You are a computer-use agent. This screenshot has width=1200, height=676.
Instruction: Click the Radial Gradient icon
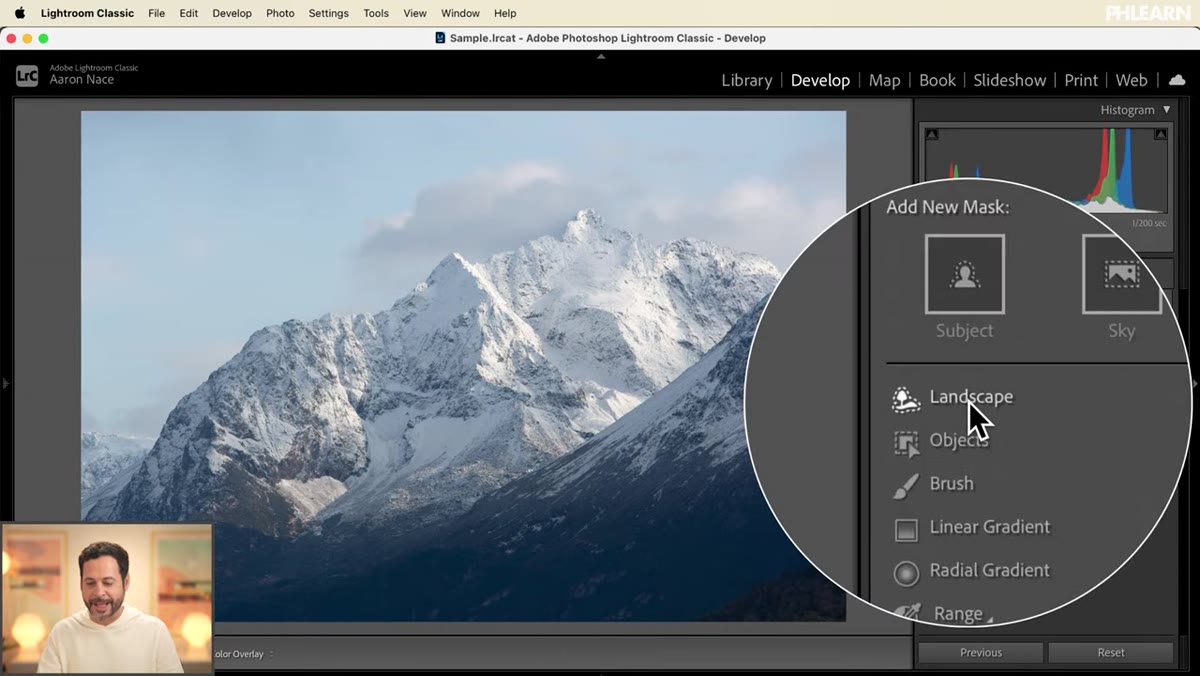(906, 573)
